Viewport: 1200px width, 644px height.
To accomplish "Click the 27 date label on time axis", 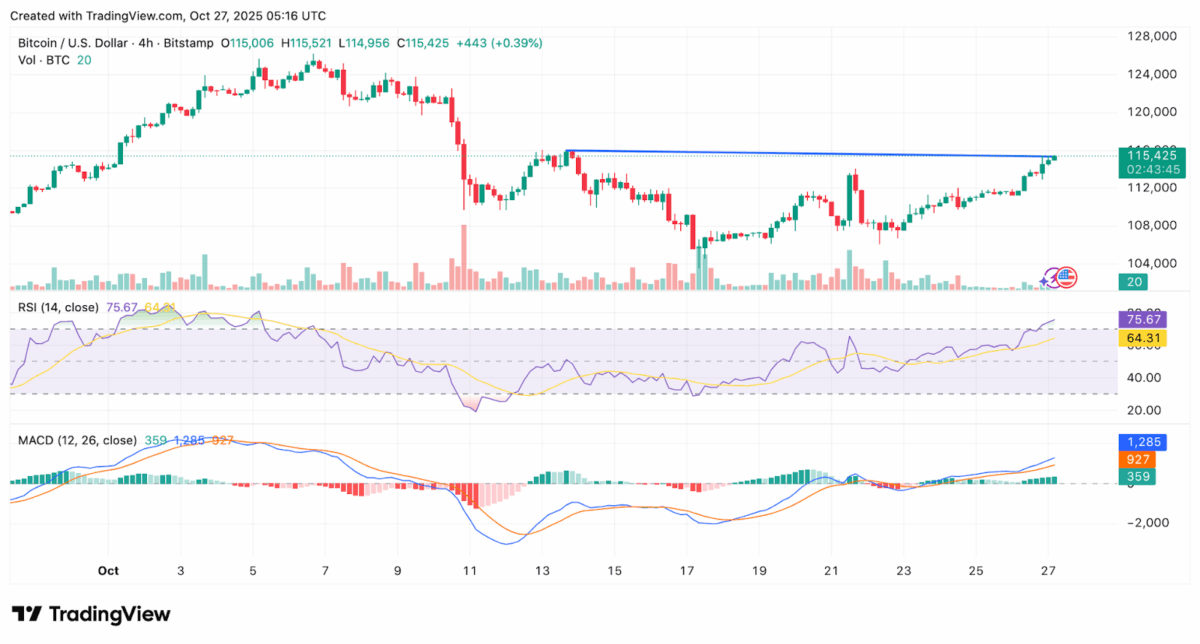I will (1048, 570).
